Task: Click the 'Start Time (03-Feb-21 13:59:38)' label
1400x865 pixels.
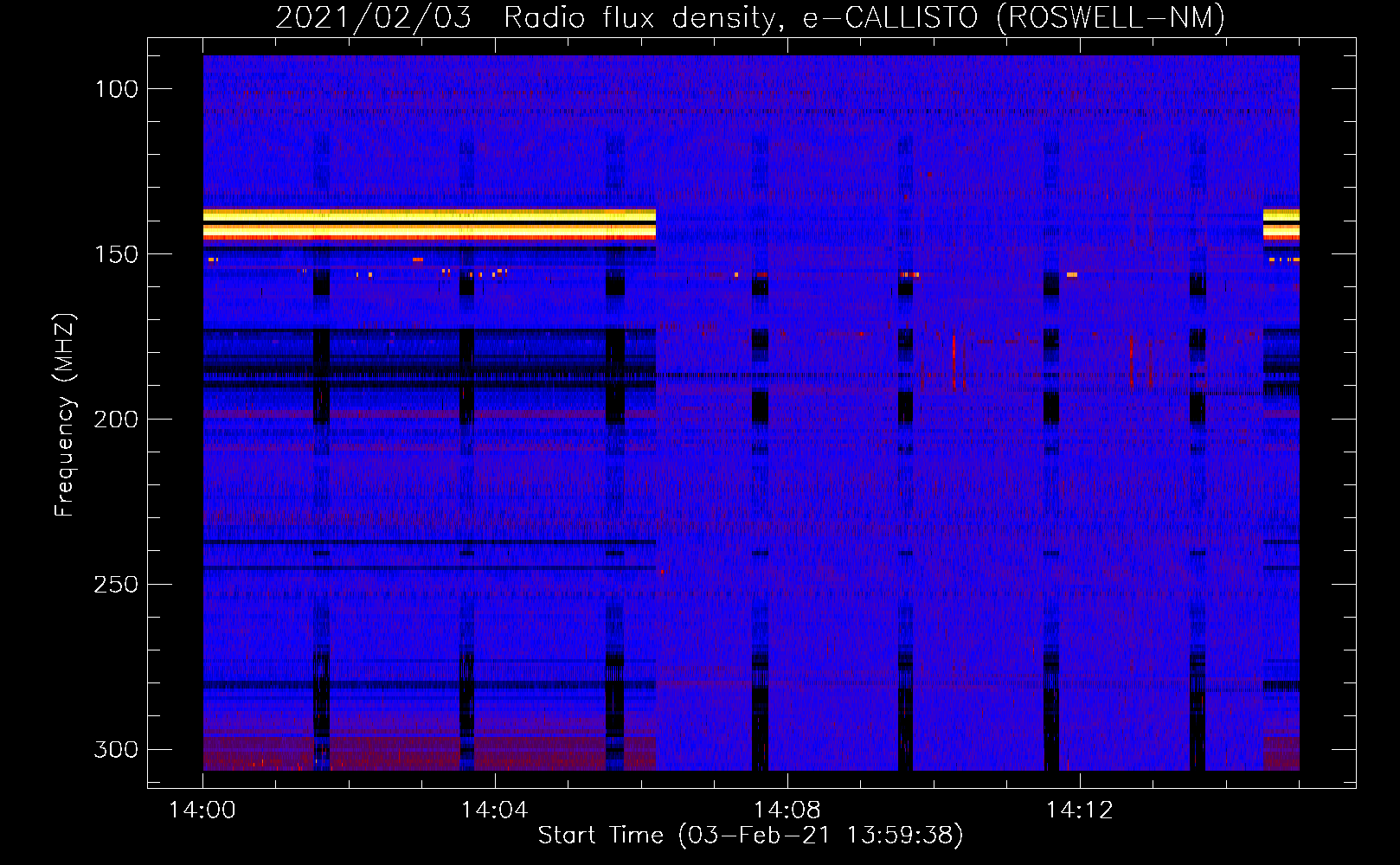Action: coord(750,836)
